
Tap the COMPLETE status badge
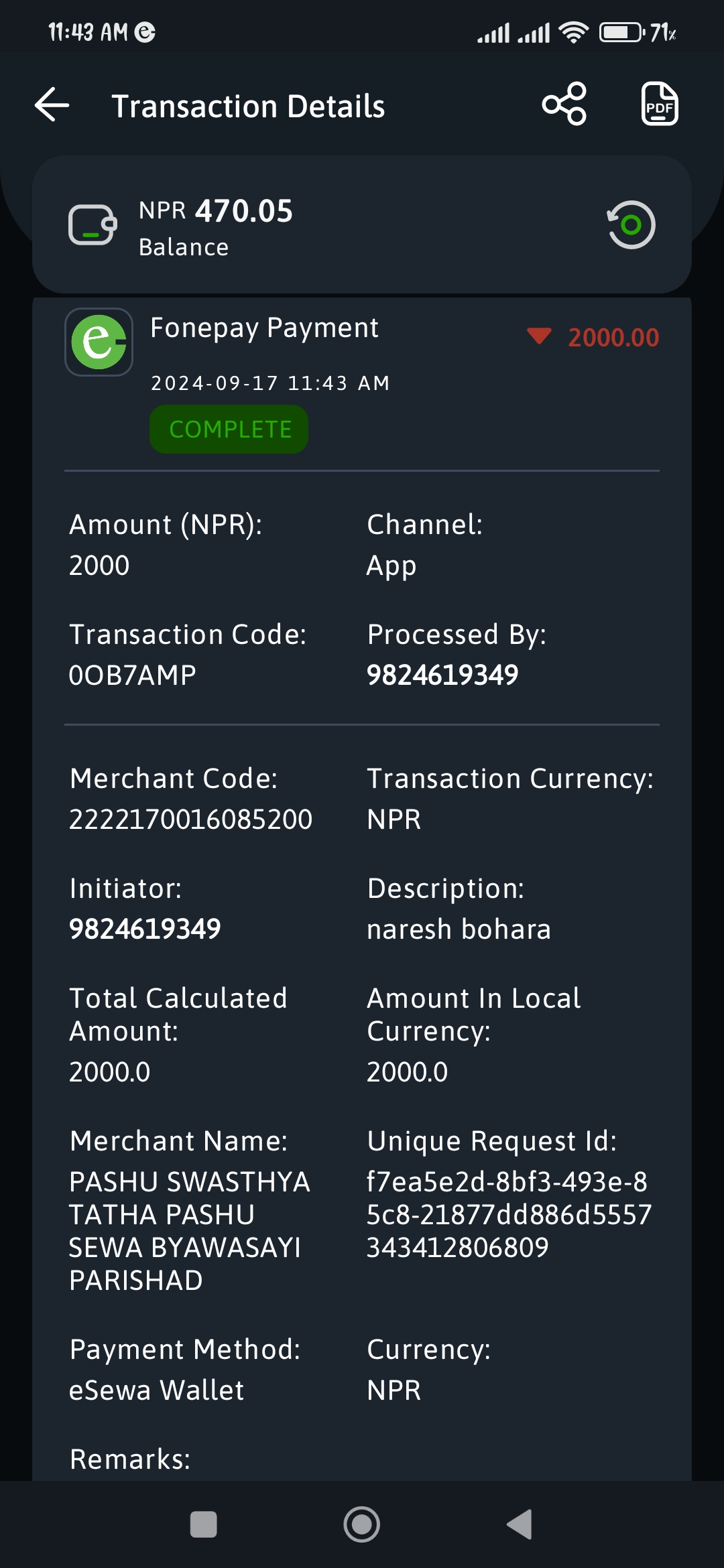[229, 430]
